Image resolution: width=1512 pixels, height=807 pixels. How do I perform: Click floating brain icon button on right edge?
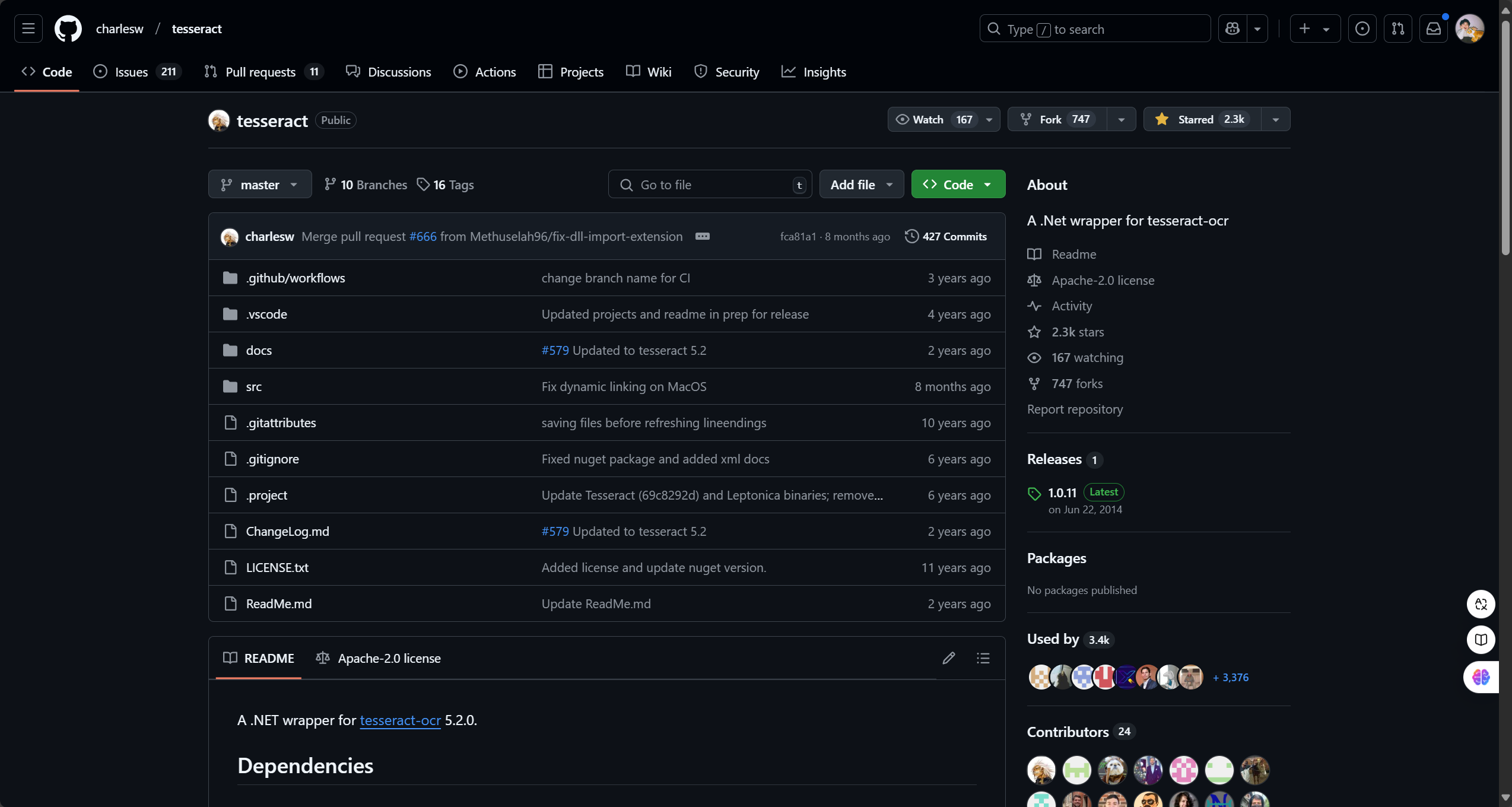point(1481,677)
